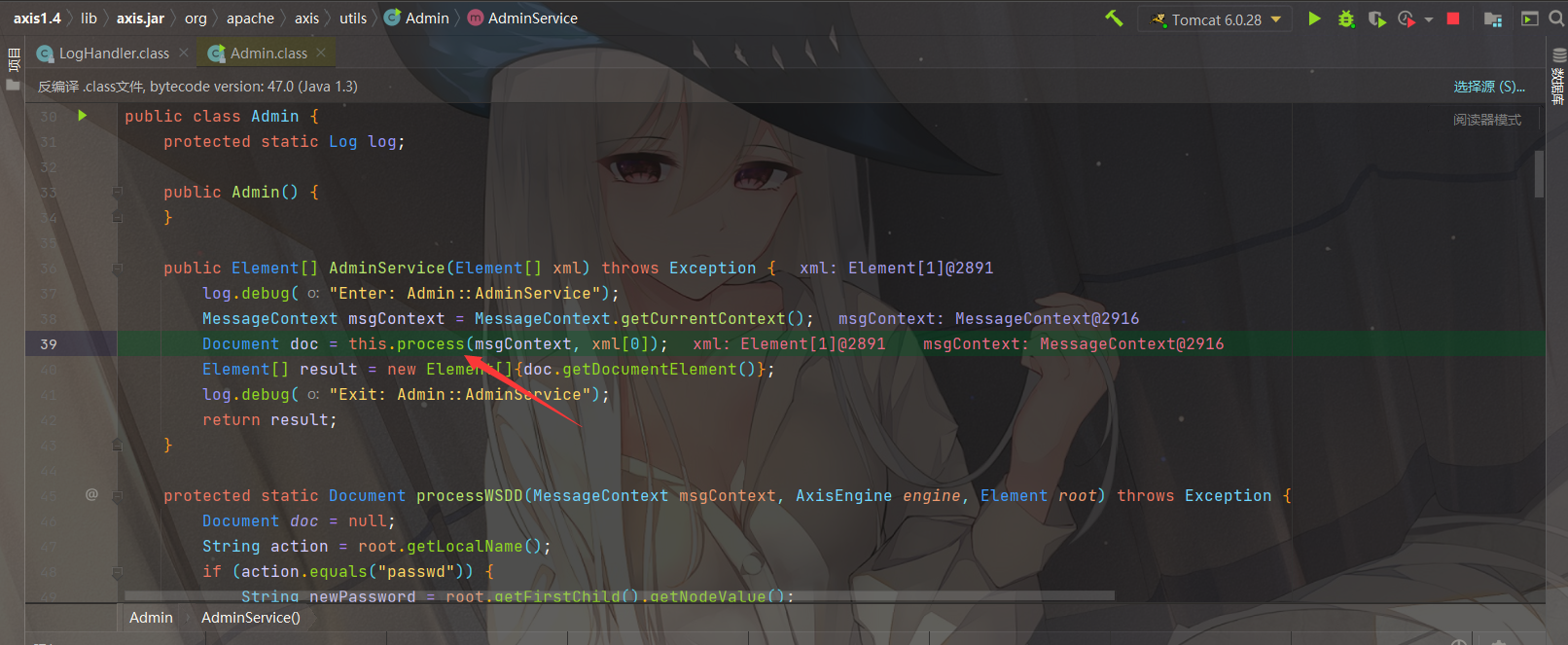Stop the running process with the red square
Image resolution: width=1568 pixels, height=645 pixels.
[x=1453, y=18]
